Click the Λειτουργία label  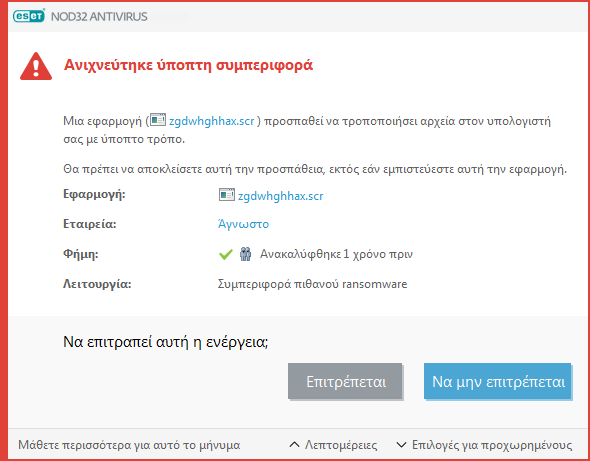[97, 284]
